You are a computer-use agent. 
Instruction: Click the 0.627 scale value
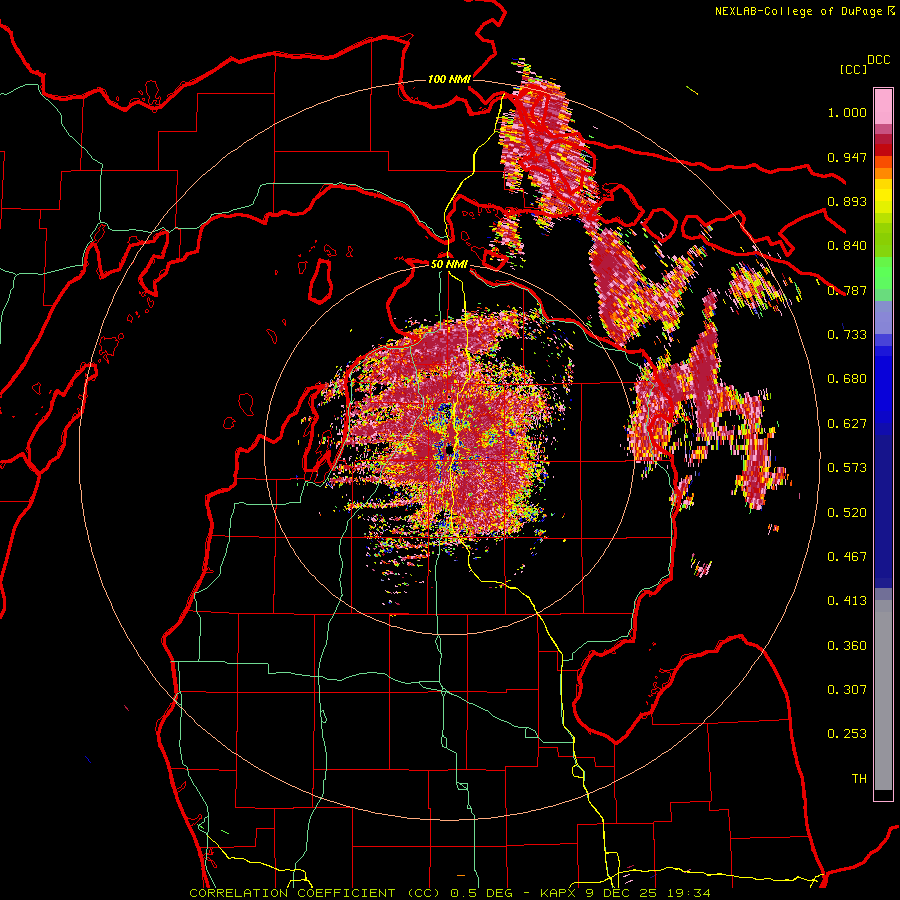coord(847,424)
